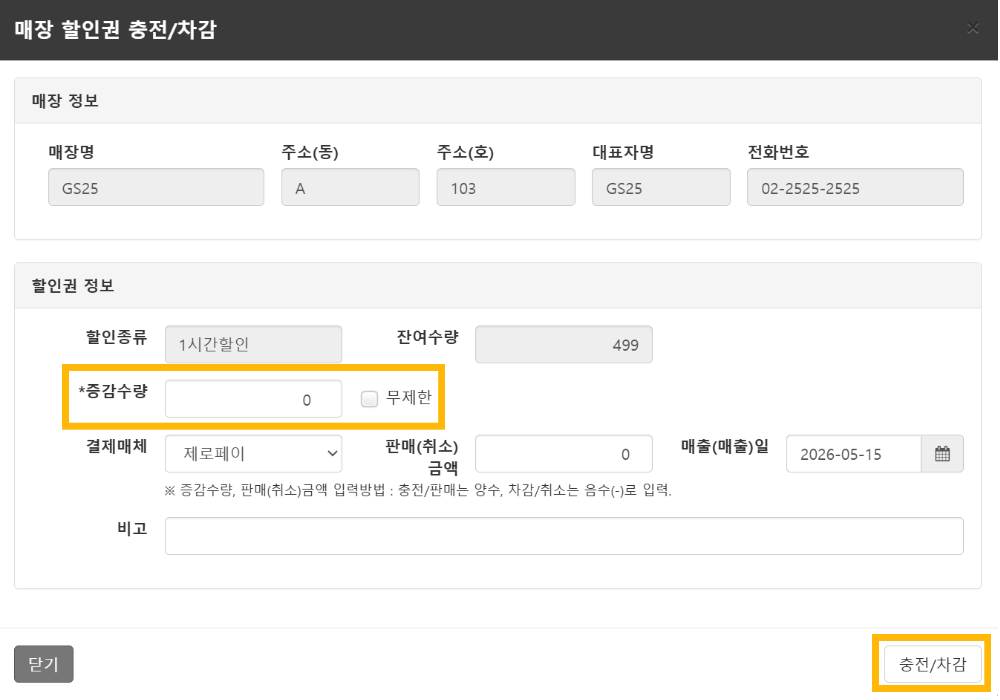This screenshot has height=700, width=1000.
Task: Click the 대표자명 label
Action: point(623,152)
